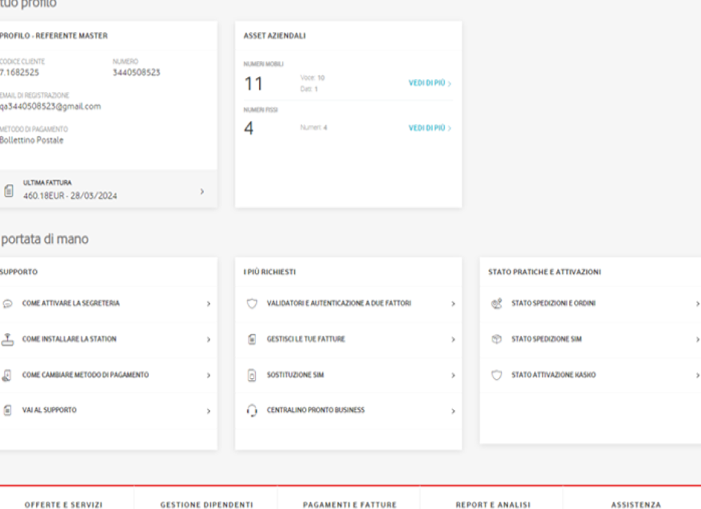Click the customer code 7.1682525
The image size is (701, 509).
tap(20, 72)
